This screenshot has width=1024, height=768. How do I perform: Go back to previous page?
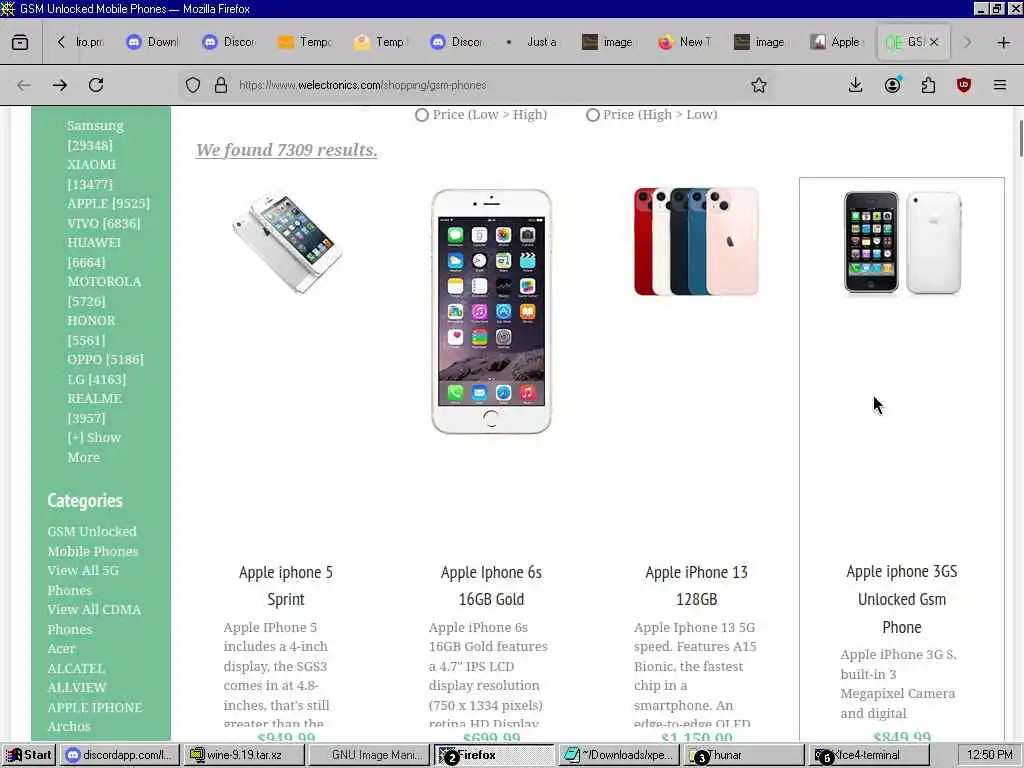coord(24,85)
